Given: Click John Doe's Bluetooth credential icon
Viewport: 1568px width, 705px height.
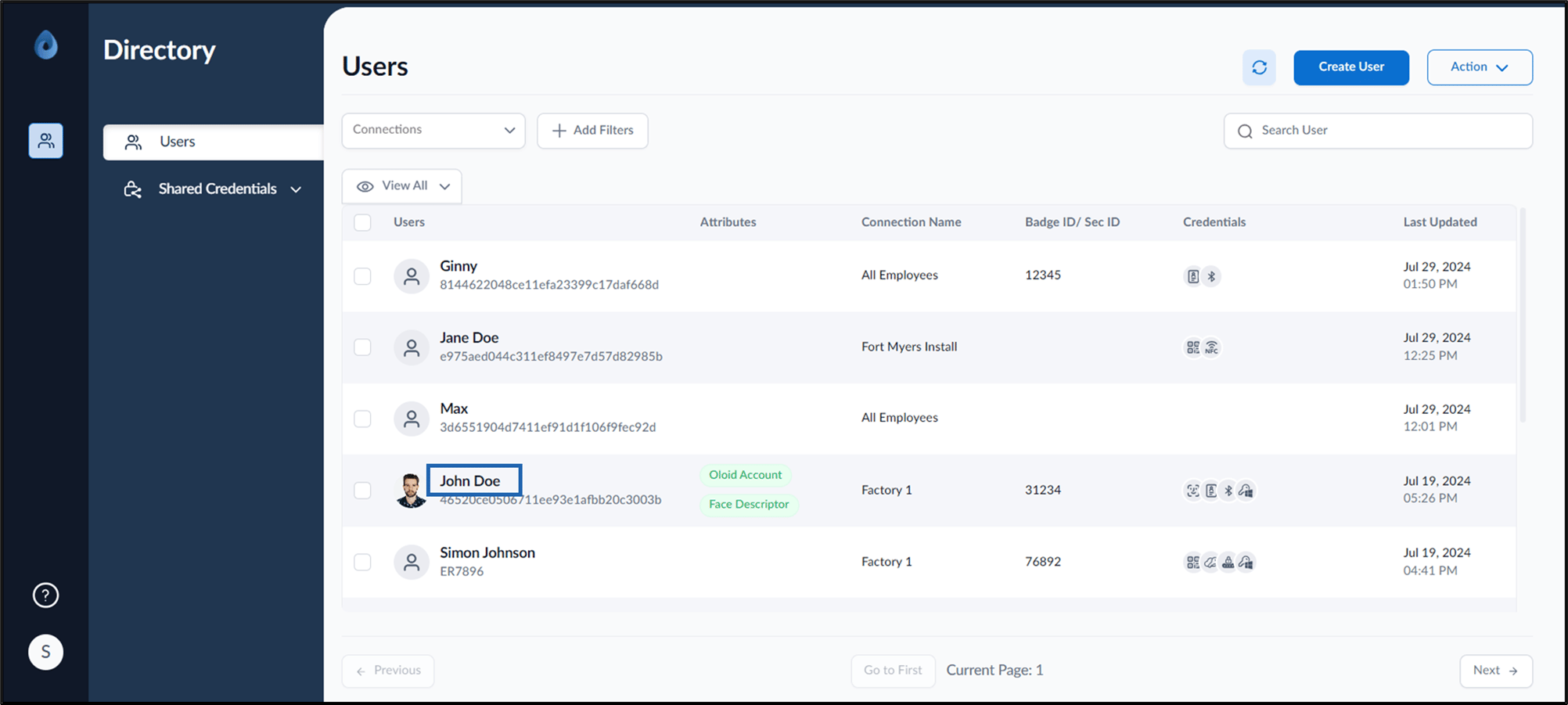Looking at the screenshot, I should [x=1228, y=491].
